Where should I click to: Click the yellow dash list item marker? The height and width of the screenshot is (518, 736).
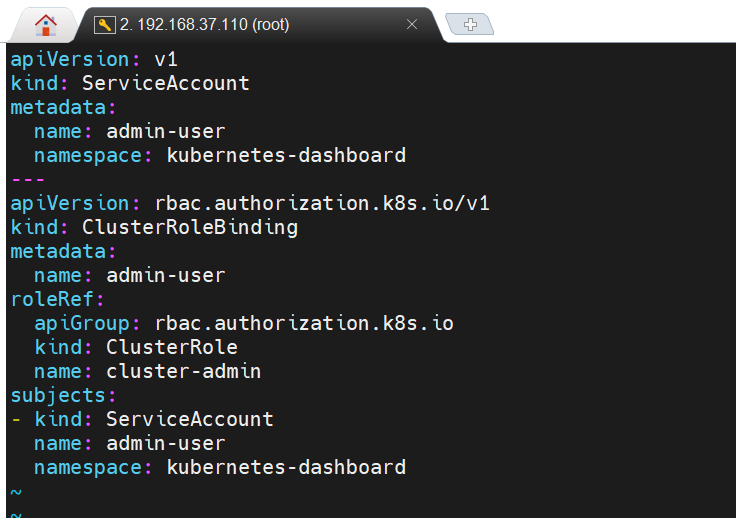[x=16, y=420]
